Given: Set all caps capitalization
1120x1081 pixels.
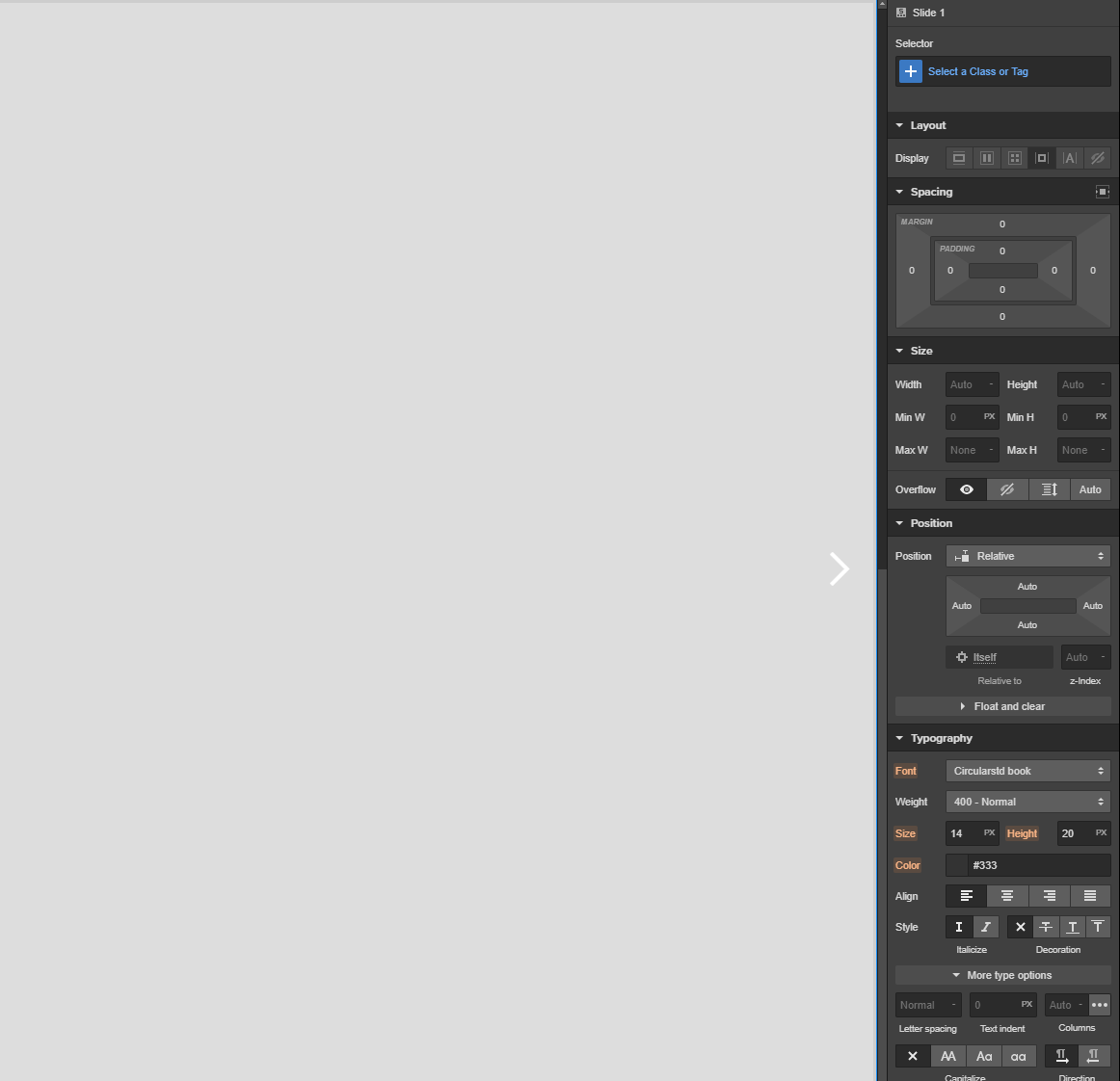Looking at the screenshot, I should [x=948, y=1056].
